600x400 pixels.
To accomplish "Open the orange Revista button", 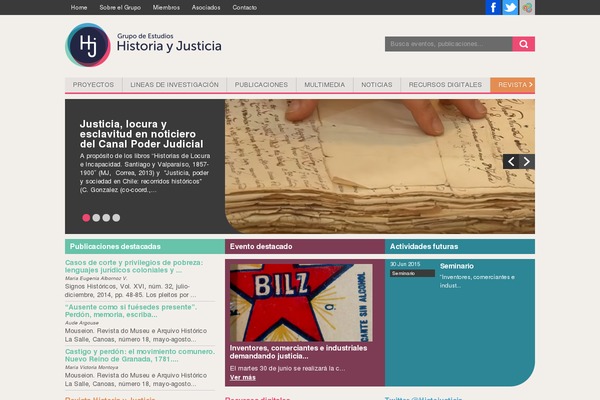I will (513, 85).
